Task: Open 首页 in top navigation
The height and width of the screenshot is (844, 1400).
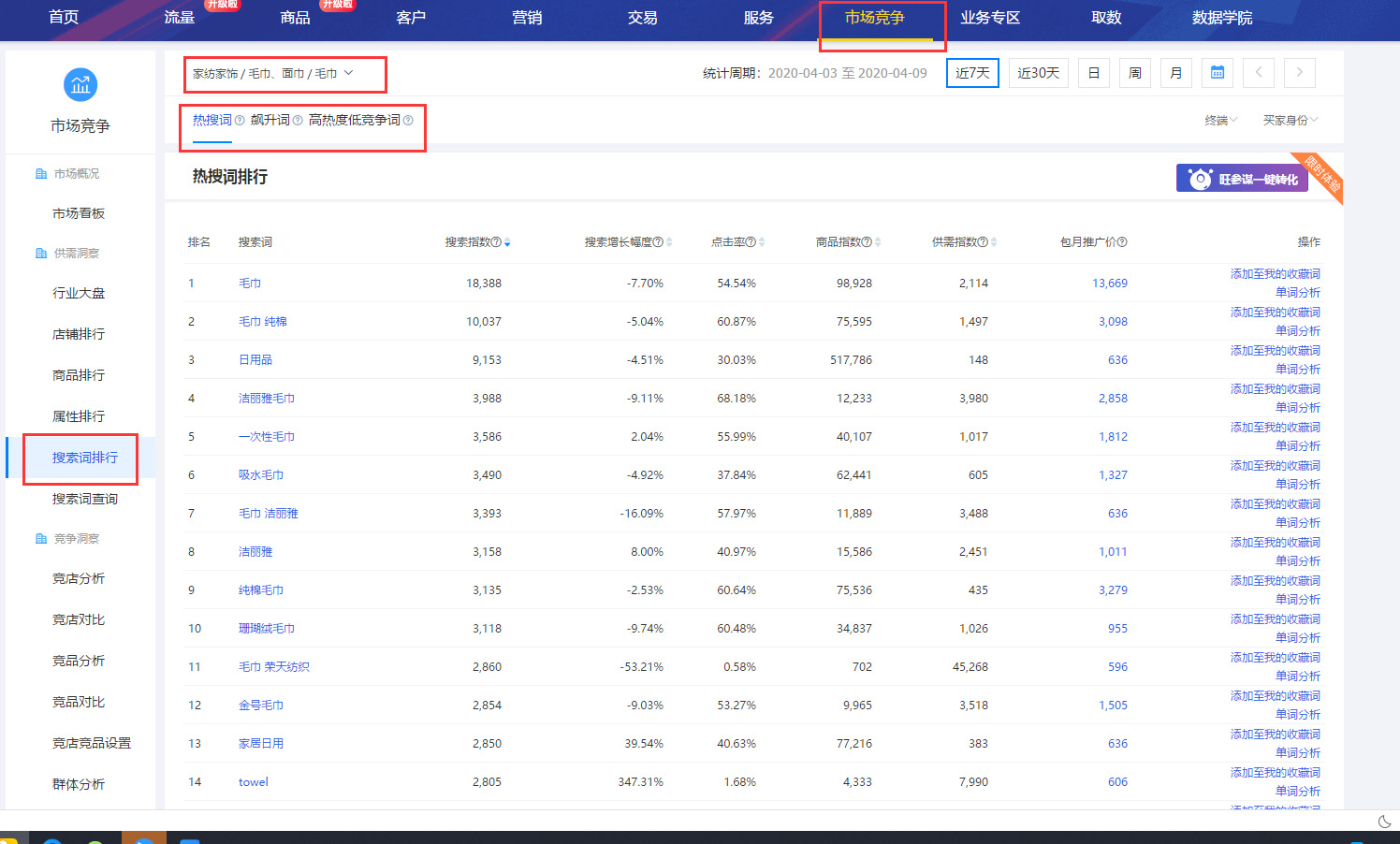Action: (x=64, y=18)
